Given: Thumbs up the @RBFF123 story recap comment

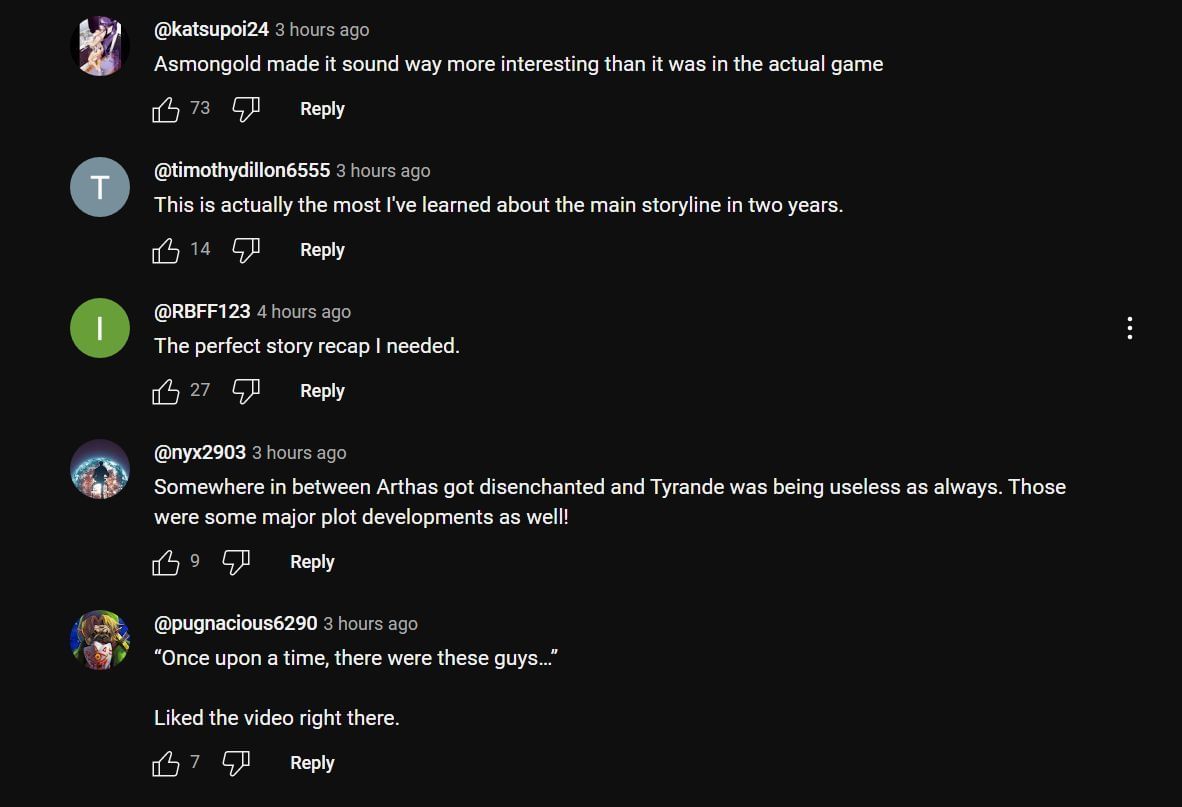Looking at the screenshot, I should click(x=166, y=392).
